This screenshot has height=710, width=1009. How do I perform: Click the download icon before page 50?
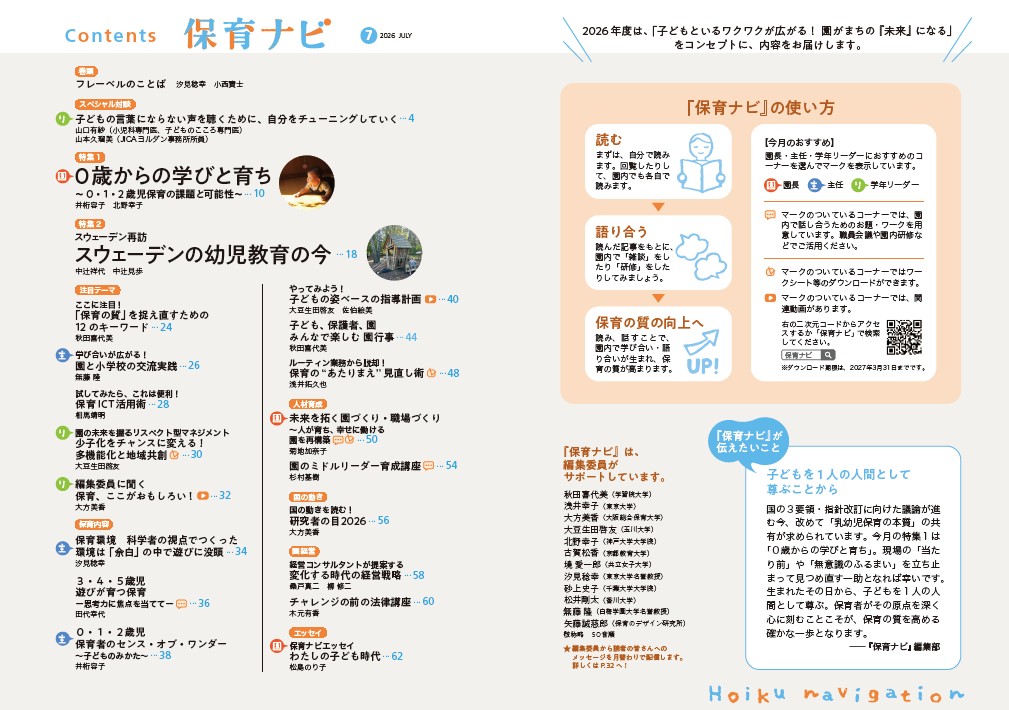[x=349, y=440]
